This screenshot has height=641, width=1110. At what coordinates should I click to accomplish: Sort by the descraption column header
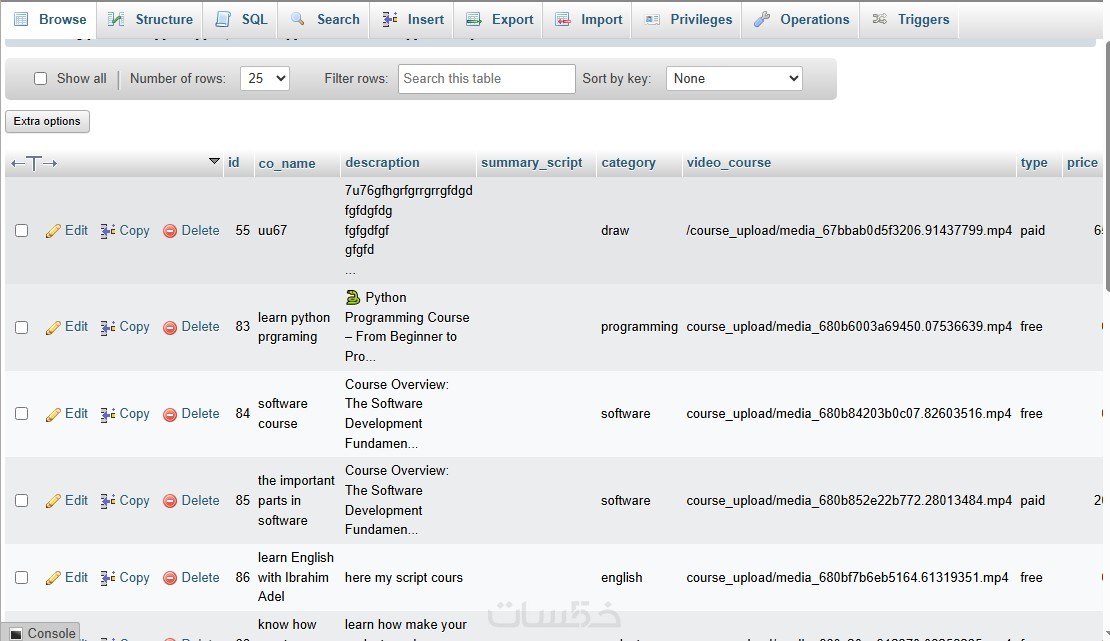382,163
